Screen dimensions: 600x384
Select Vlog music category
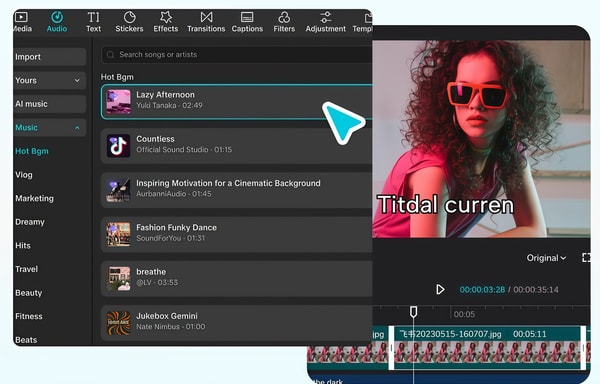24,175
